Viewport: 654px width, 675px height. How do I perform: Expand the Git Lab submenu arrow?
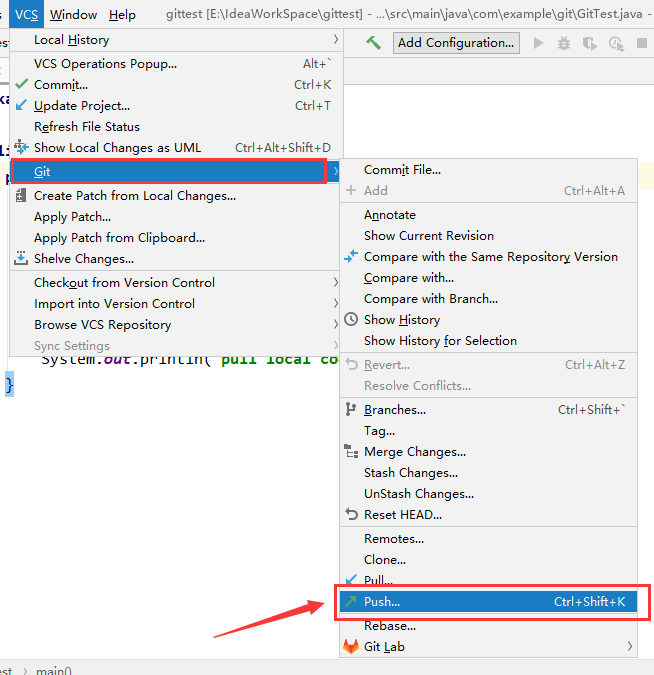629,646
